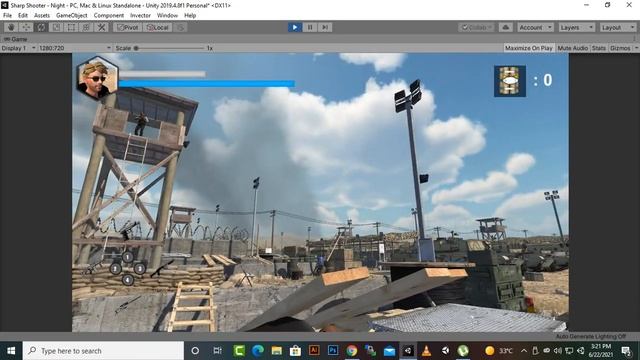Viewport: 640px width, 360px height.
Task: Select the Transform tool
Action: [x=87, y=27]
